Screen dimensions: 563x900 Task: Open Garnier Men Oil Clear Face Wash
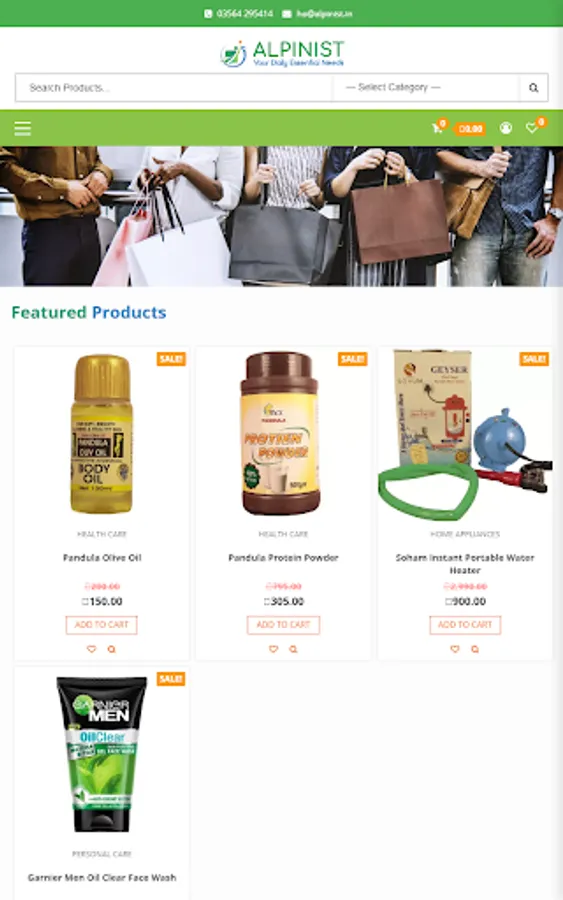point(102,878)
